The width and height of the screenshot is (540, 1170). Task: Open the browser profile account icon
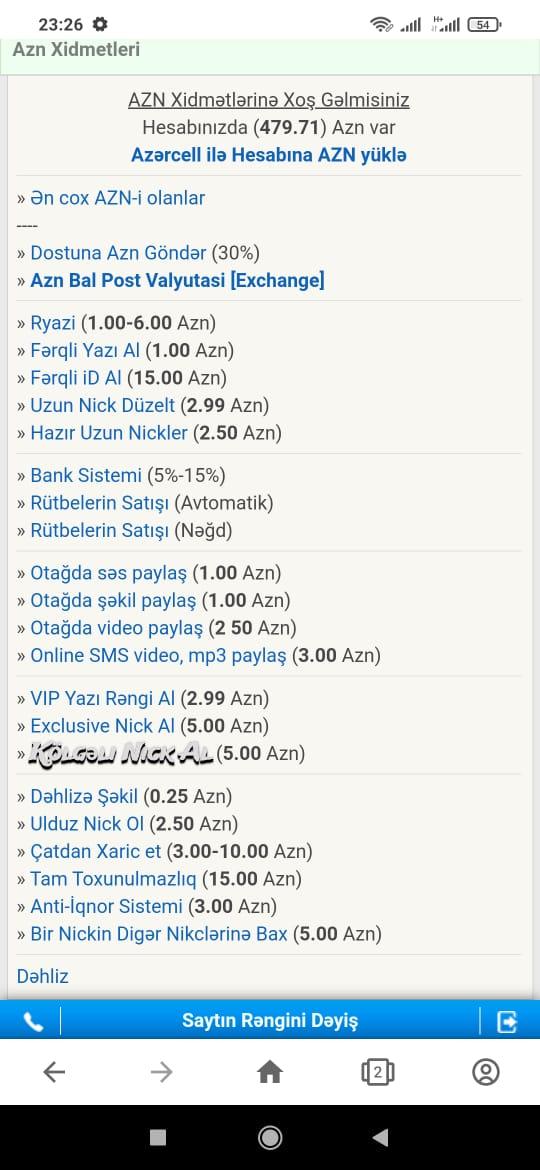tap(486, 1072)
